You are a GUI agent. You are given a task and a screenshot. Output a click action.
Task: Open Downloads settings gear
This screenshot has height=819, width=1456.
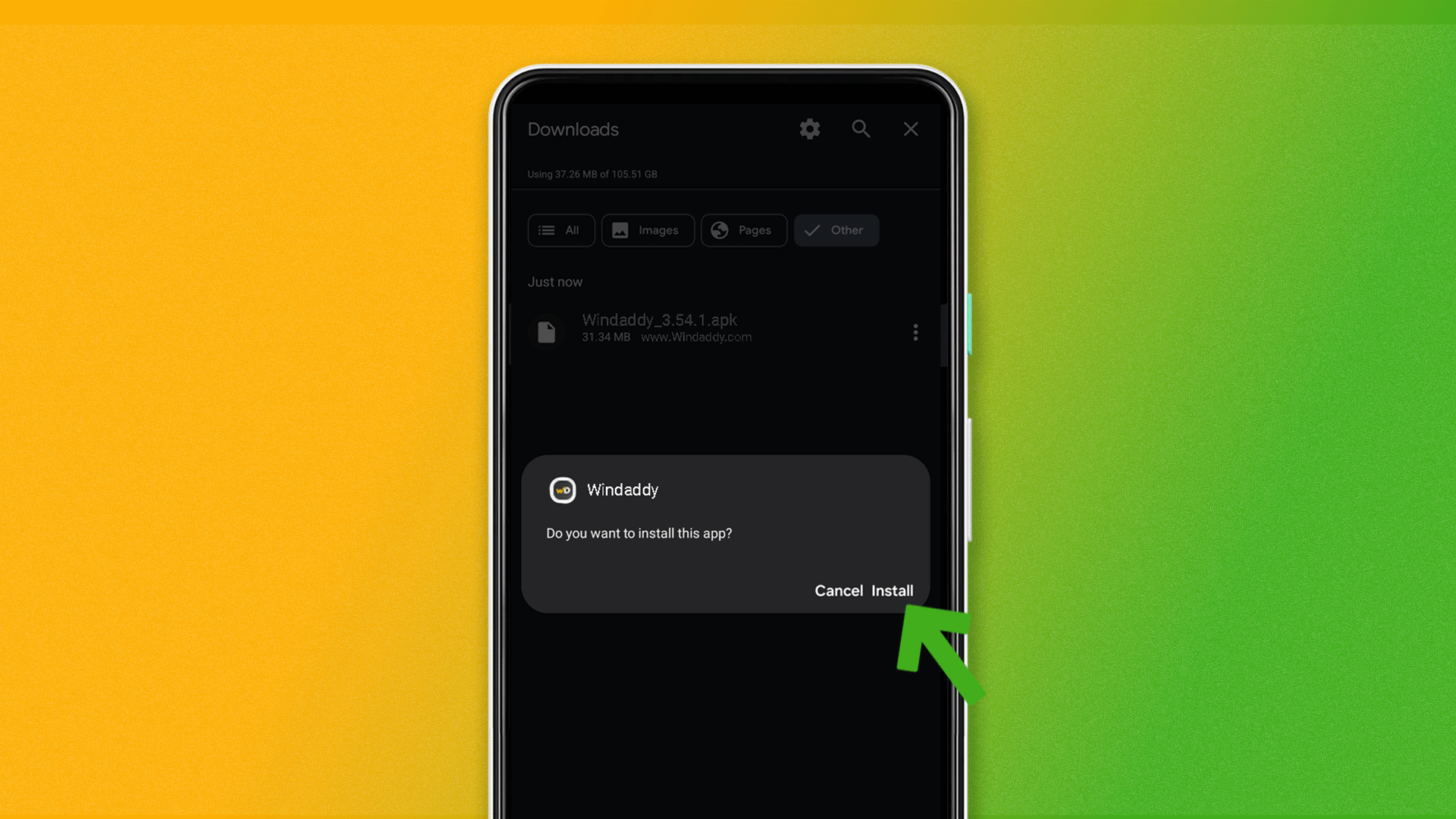click(809, 128)
